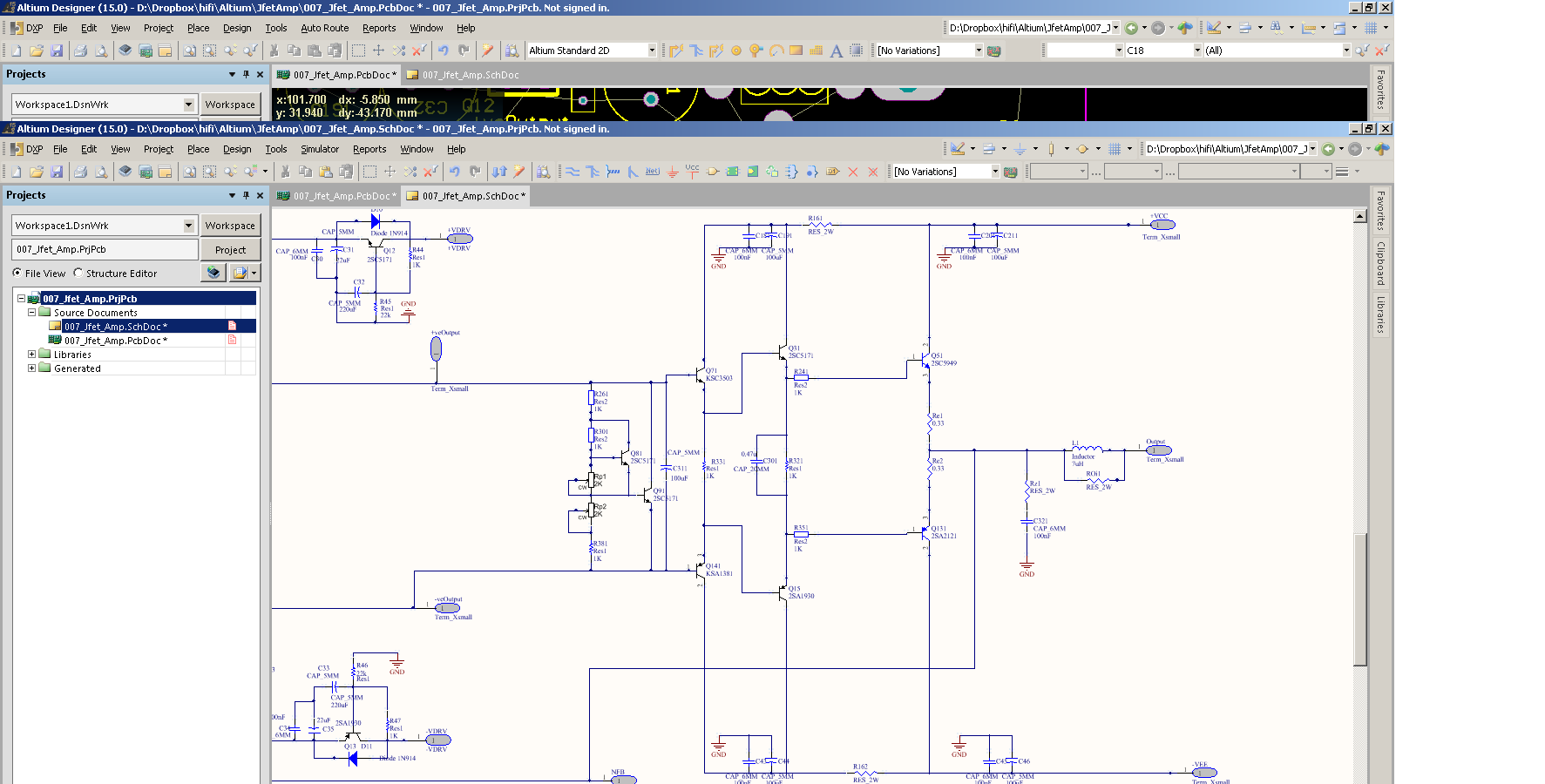Click the hierarchy up/down navigation arrows icon

499,172
